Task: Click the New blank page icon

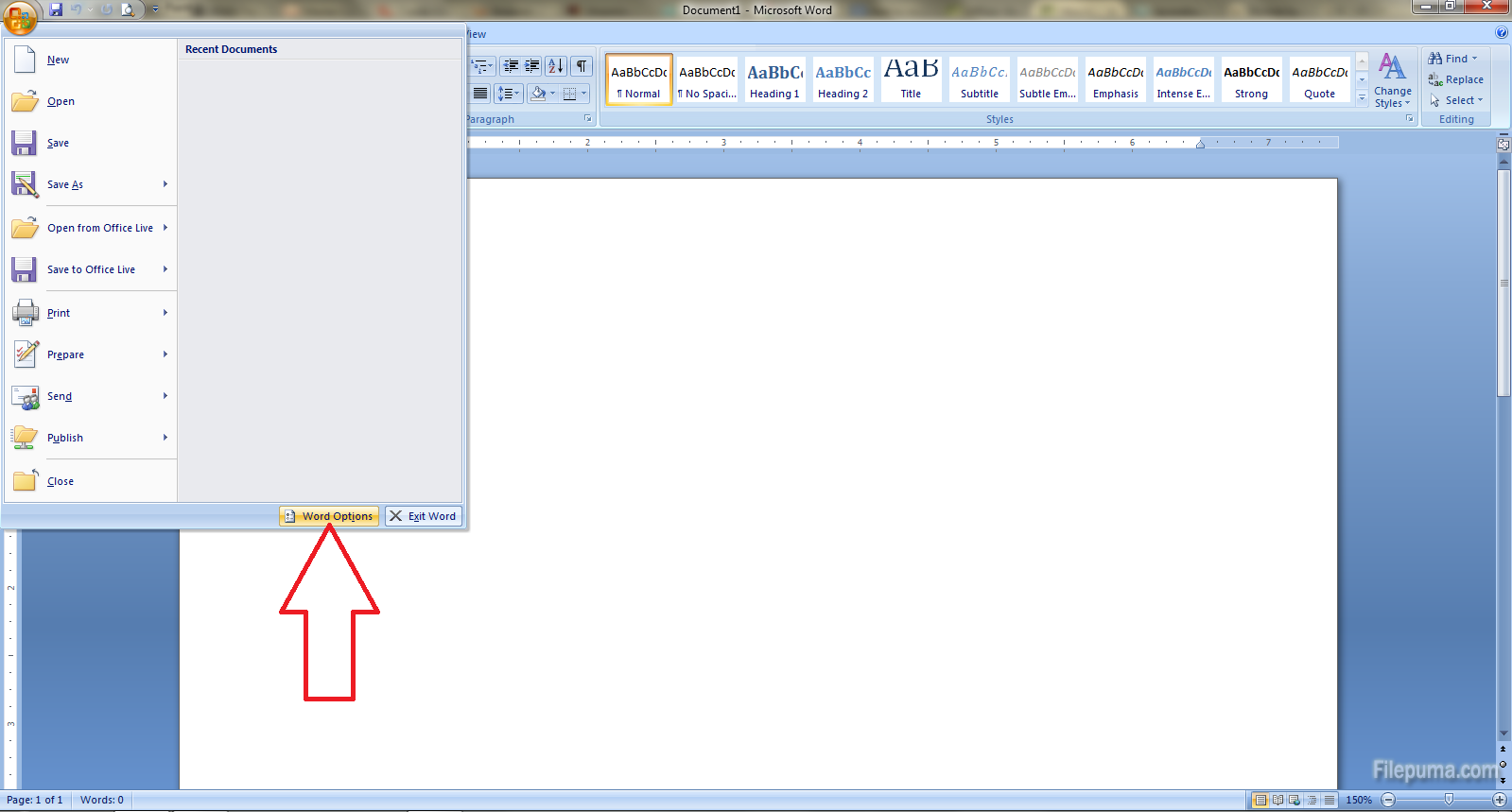Action: pos(25,60)
